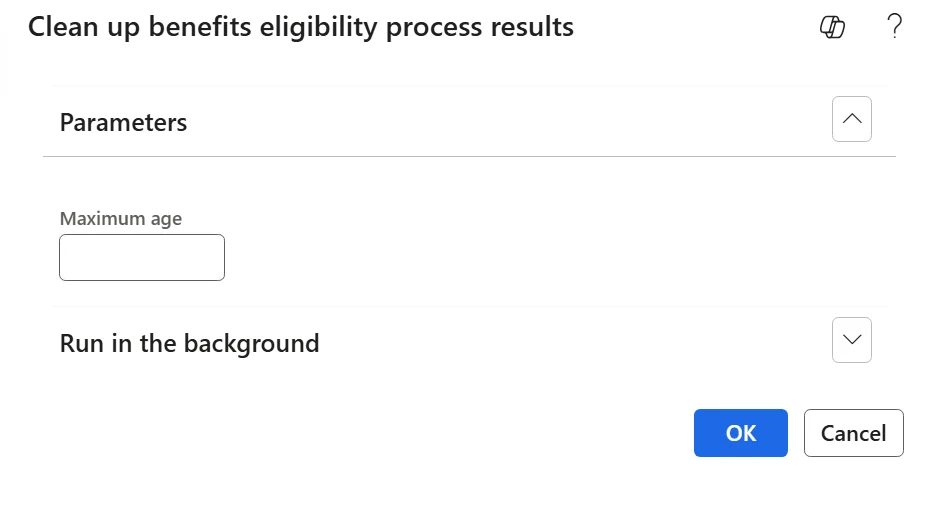This screenshot has width=929, height=511.
Task: Select the empty box under Maximum age
Action: [142, 257]
